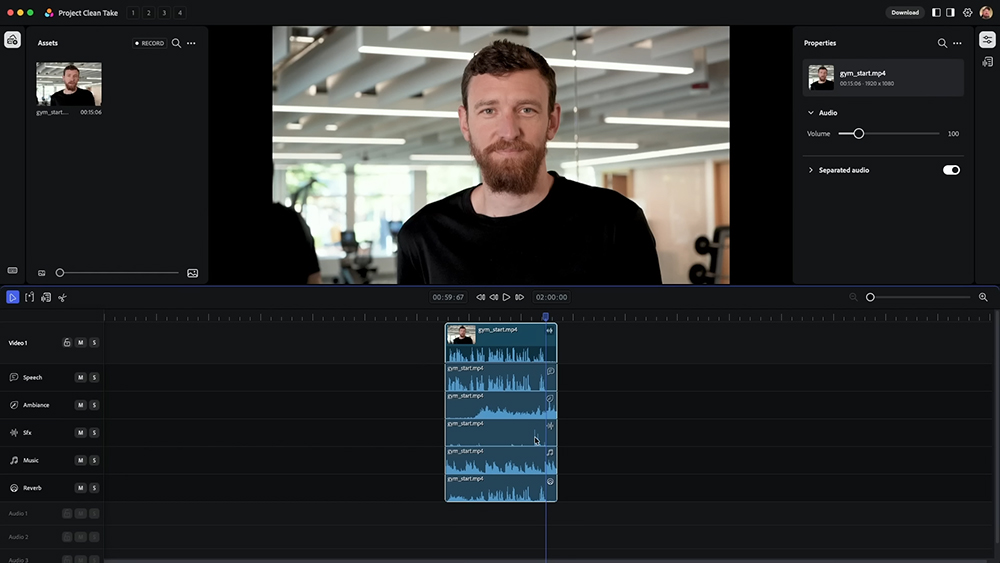Open the Properties sliders panel icon
This screenshot has height=563, width=1000.
coord(987,40)
